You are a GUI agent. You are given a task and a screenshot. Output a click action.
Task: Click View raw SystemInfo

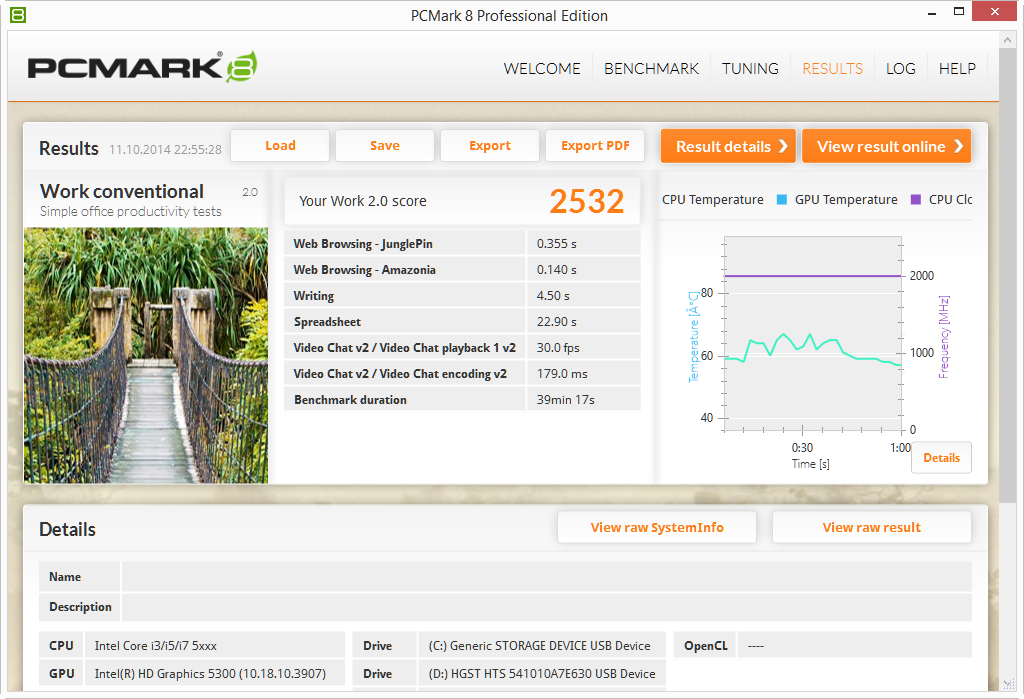tap(657, 527)
